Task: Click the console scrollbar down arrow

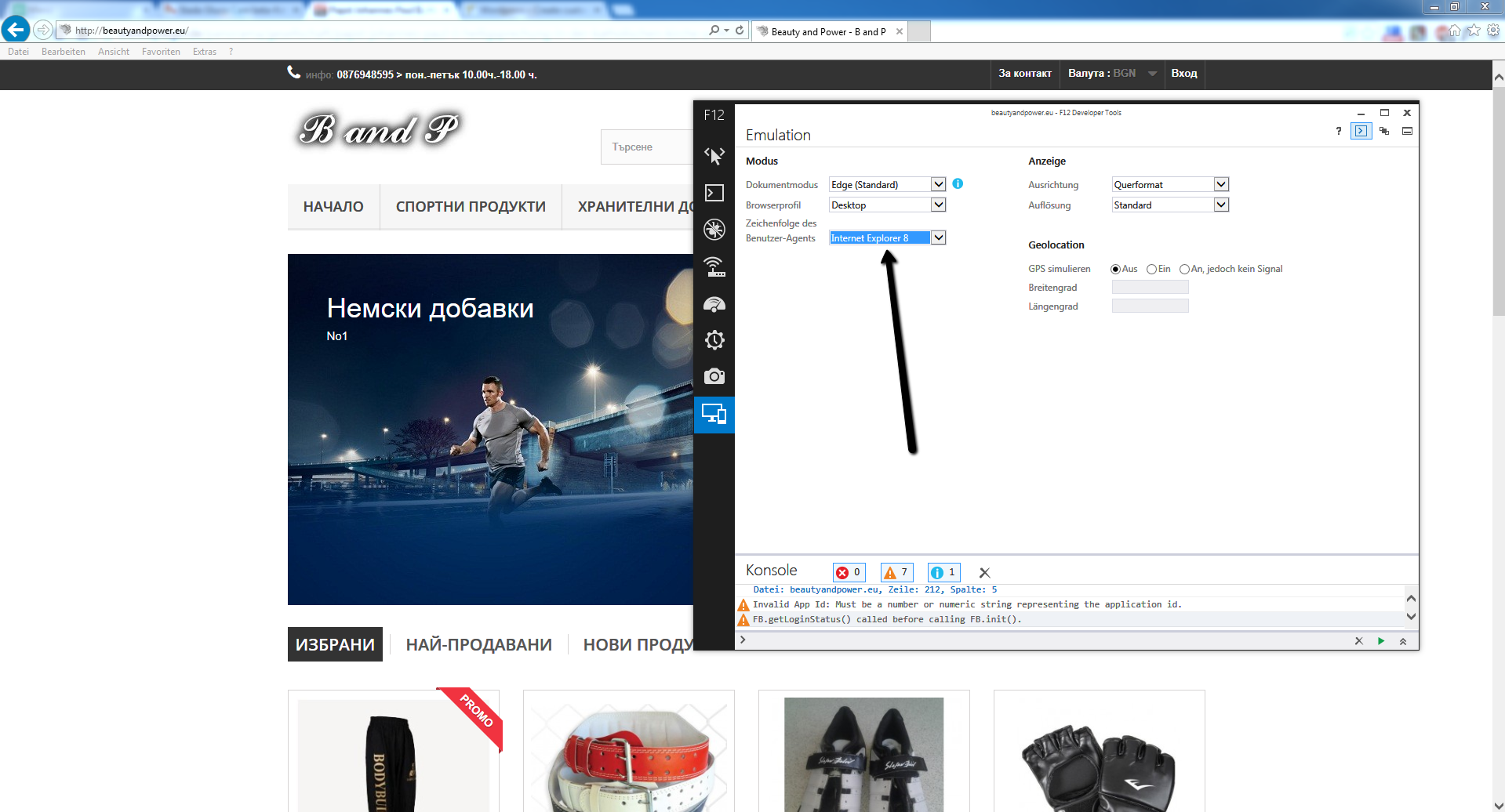Action: coord(1411,617)
